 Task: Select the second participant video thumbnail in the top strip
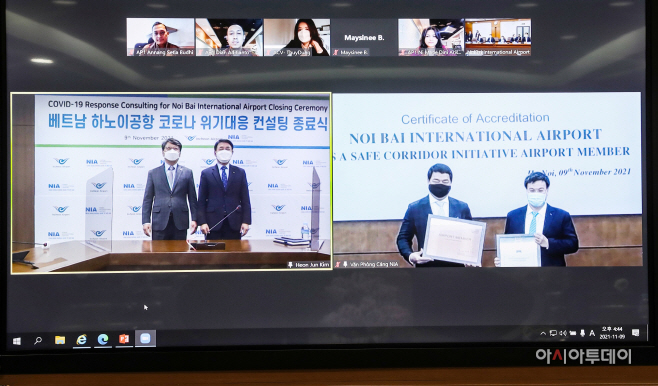point(229,37)
